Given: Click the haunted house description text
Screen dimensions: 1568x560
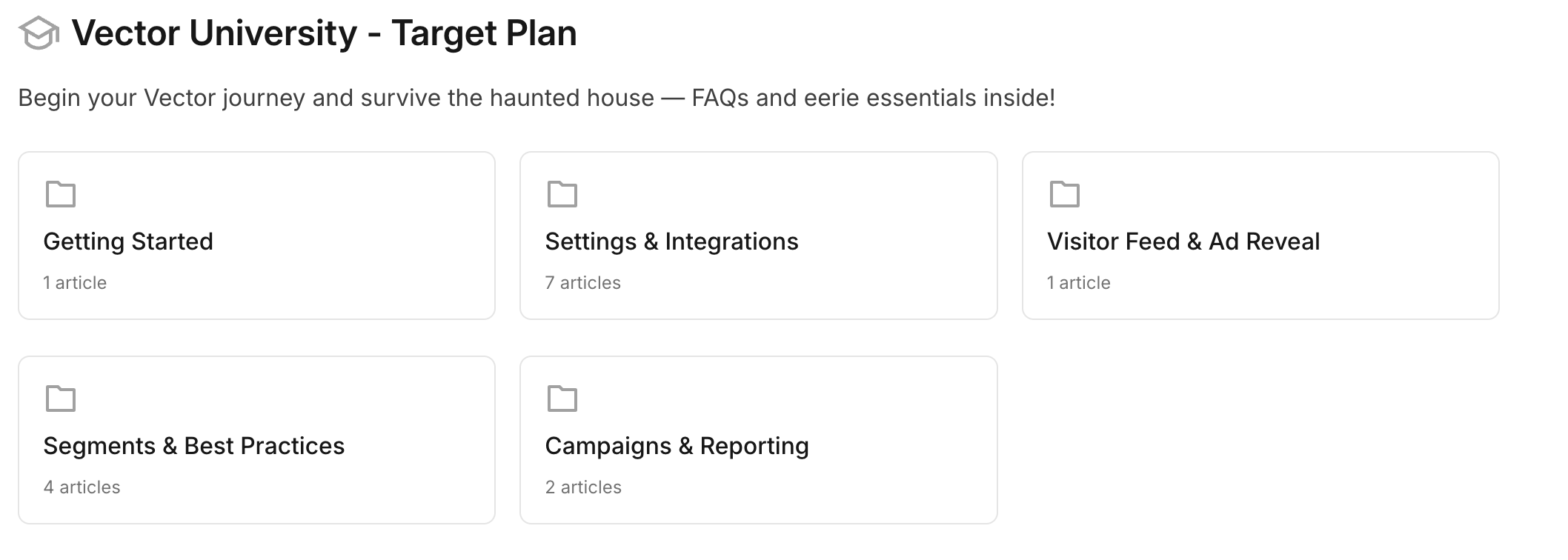Looking at the screenshot, I should (x=536, y=98).
